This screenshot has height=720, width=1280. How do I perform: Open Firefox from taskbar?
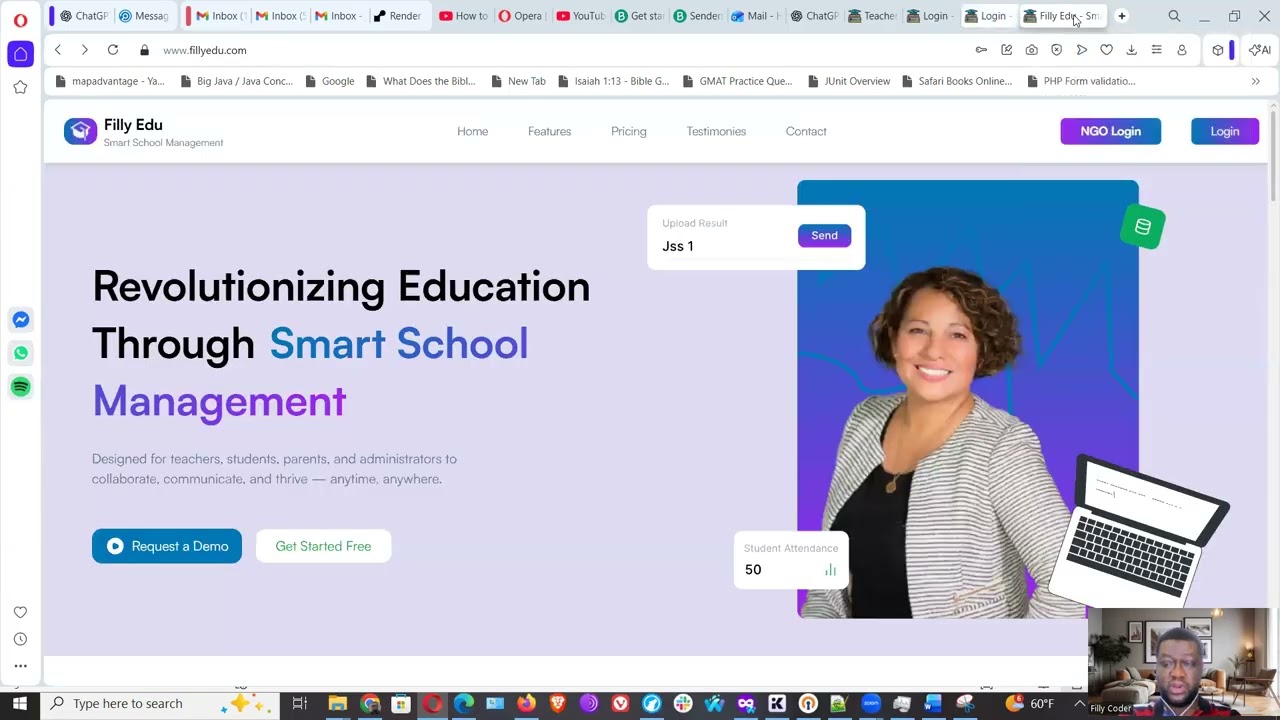click(526, 704)
